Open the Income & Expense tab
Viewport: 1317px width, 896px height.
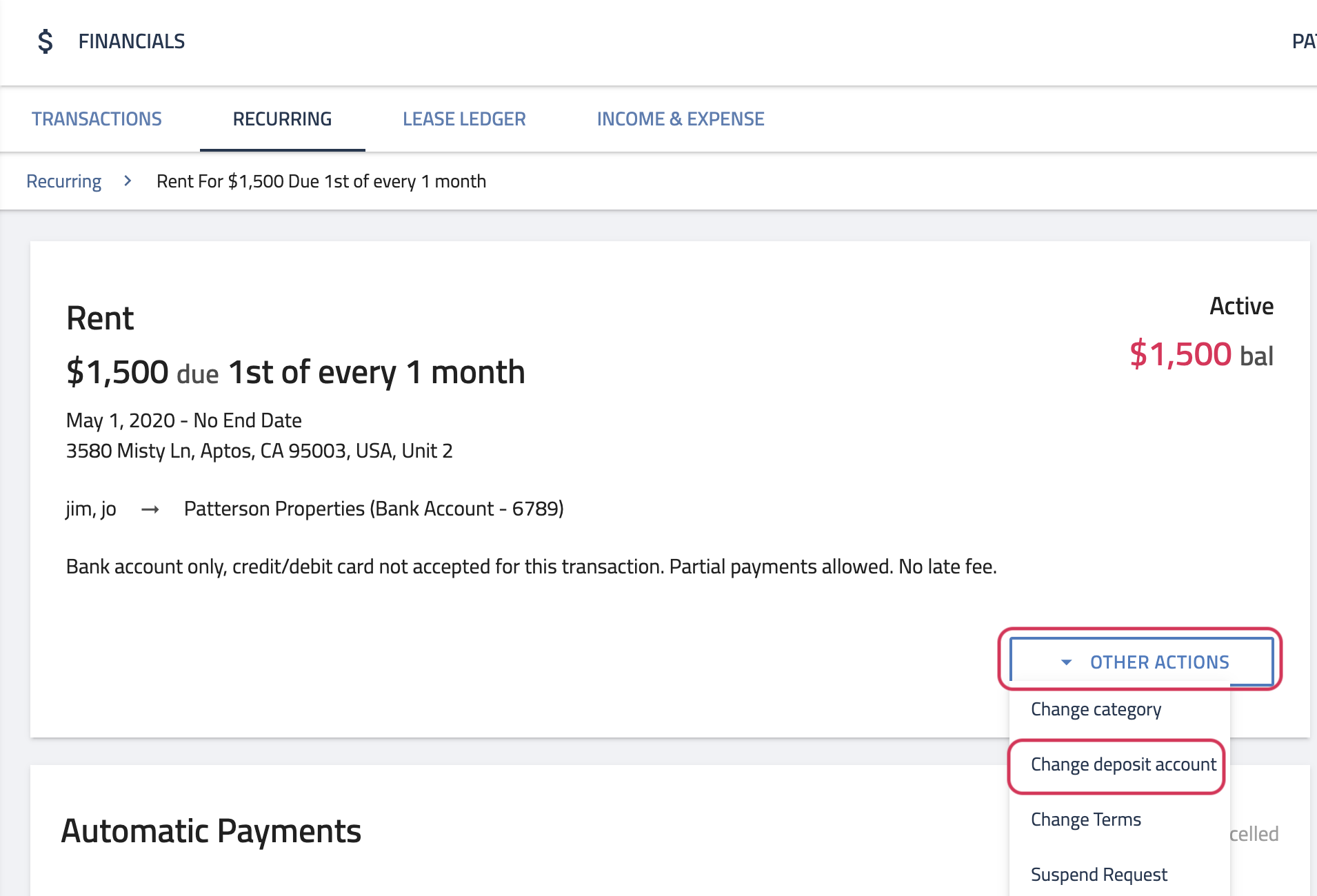pyautogui.click(x=681, y=119)
